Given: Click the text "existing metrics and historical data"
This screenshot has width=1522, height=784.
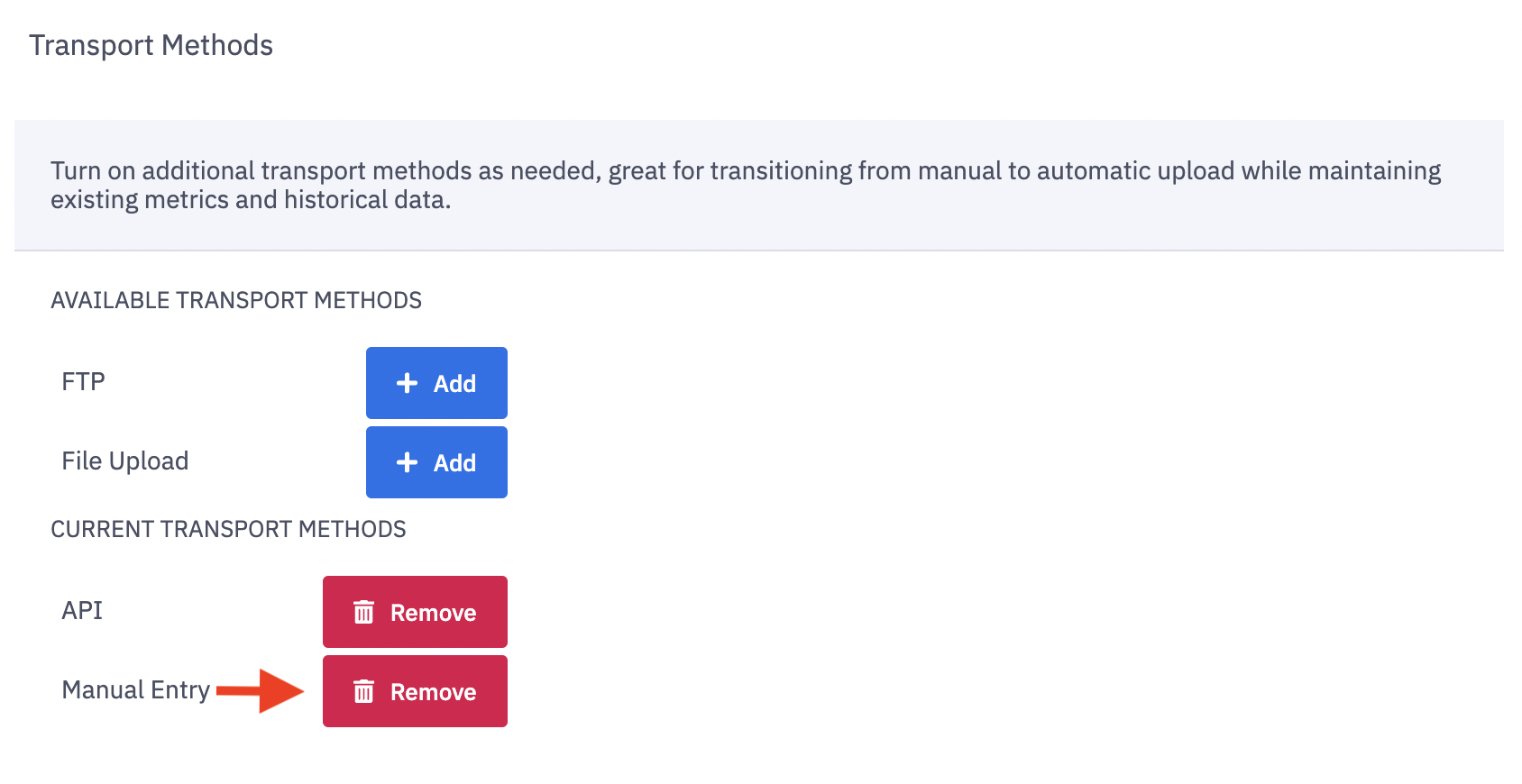Looking at the screenshot, I should tap(251, 200).
